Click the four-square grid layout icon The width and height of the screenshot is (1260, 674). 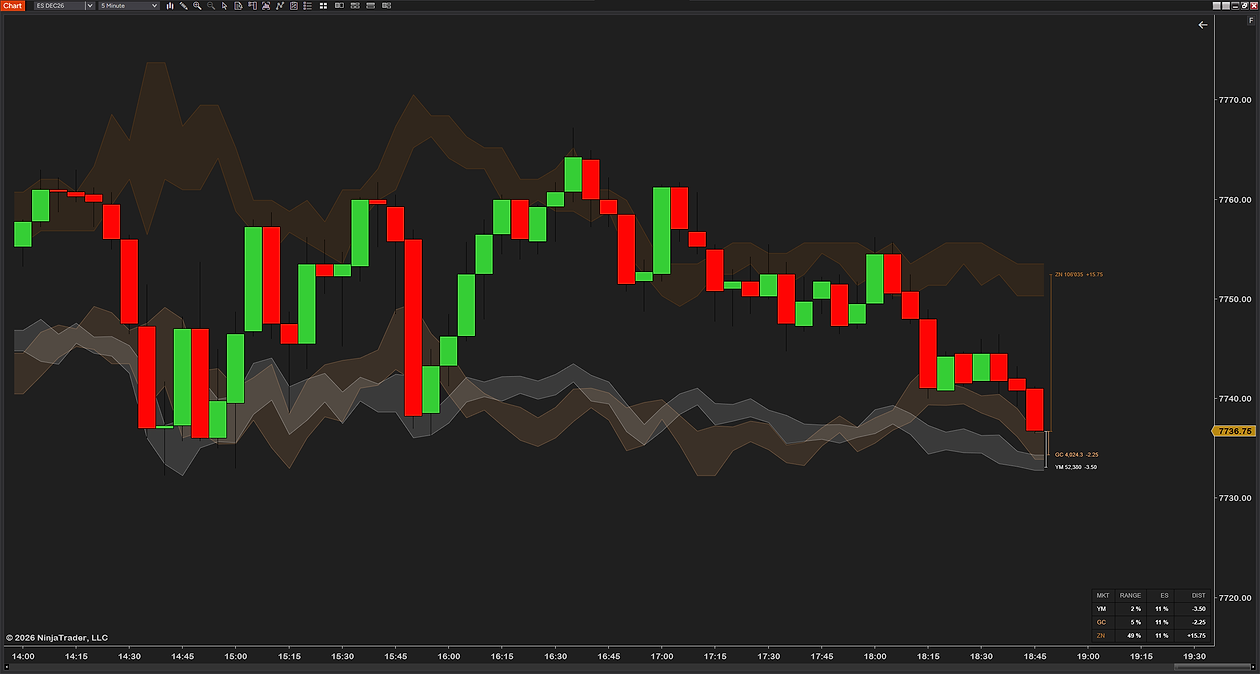pyautogui.click(x=323, y=6)
